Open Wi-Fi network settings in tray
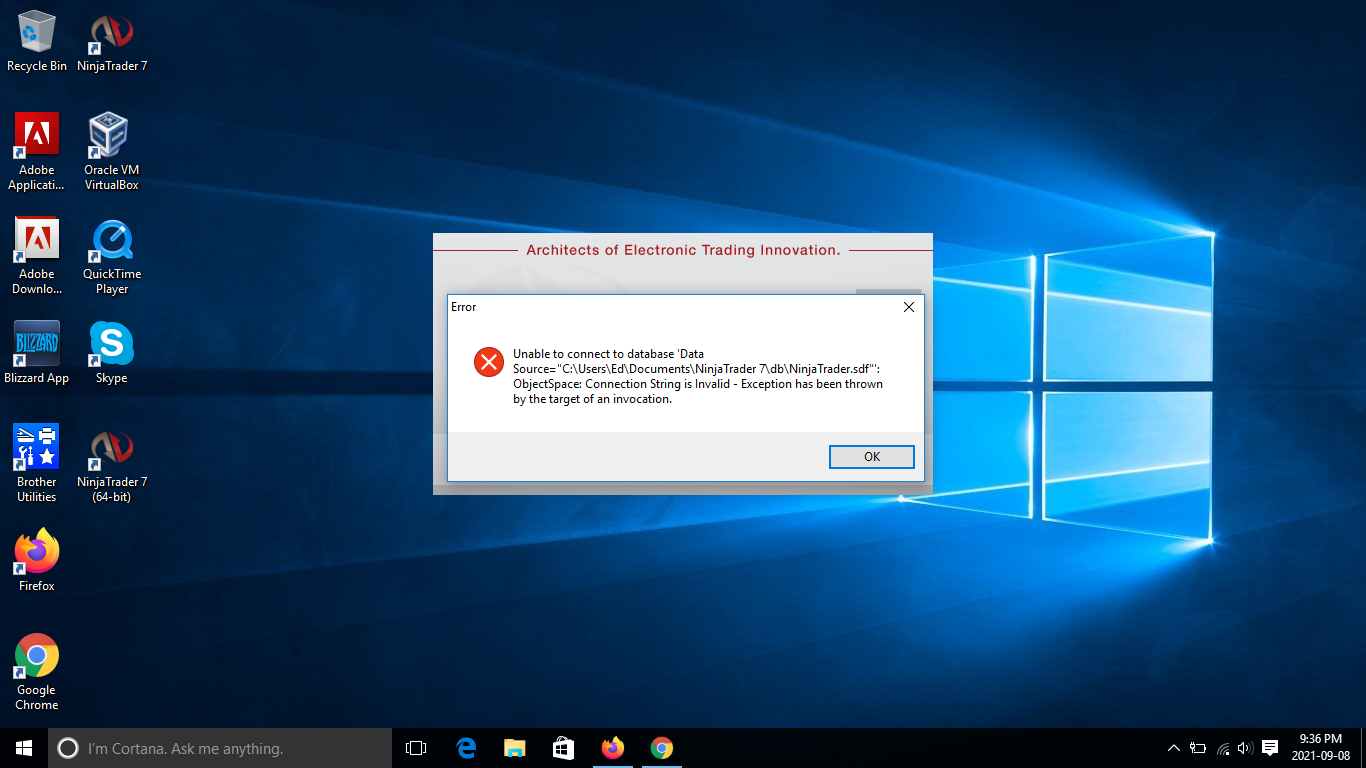Image resolution: width=1366 pixels, height=768 pixels. pos(1222,748)
